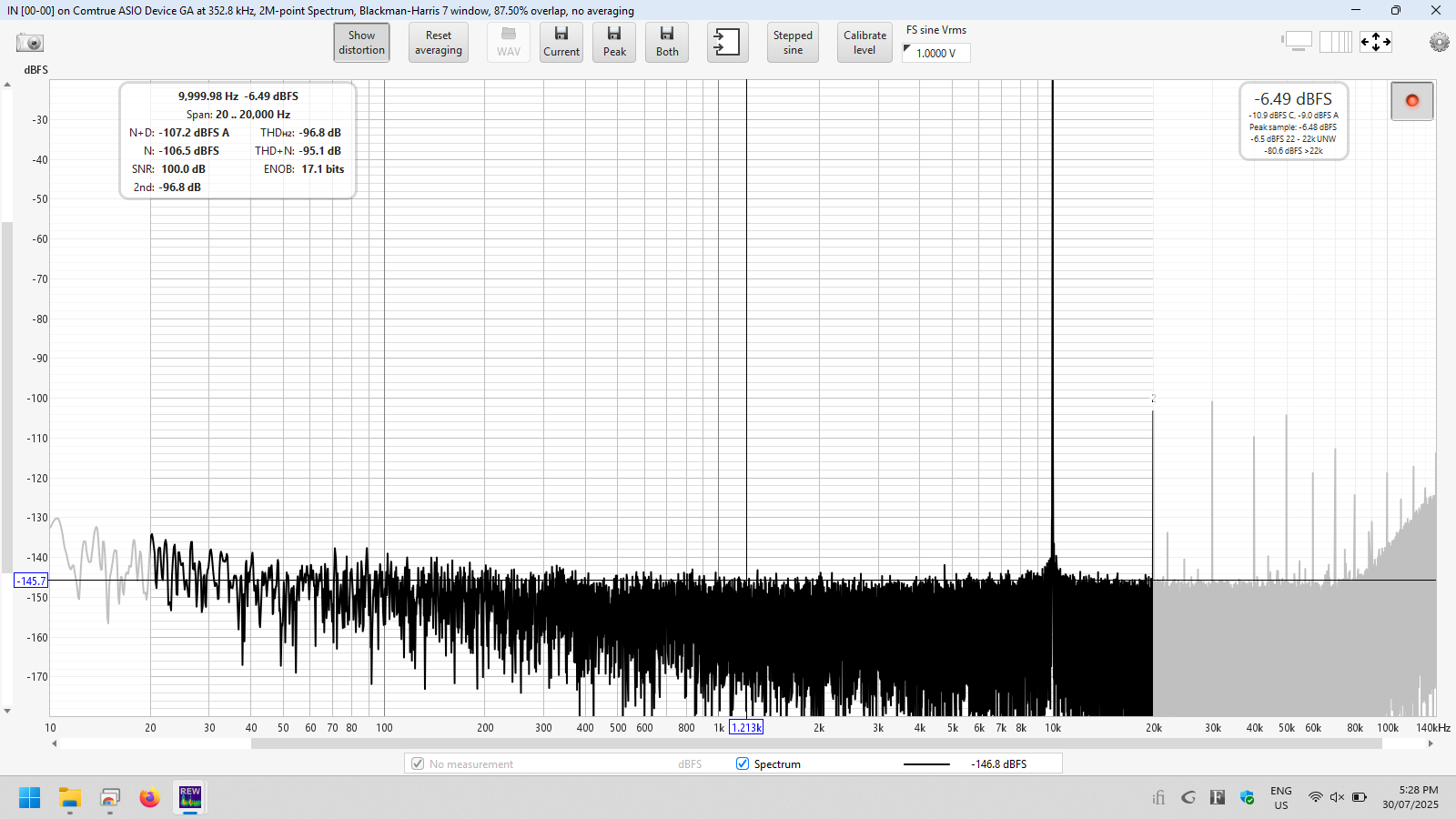Save the Current trace
The image size is (1456, 819).
tap(561, 42)
